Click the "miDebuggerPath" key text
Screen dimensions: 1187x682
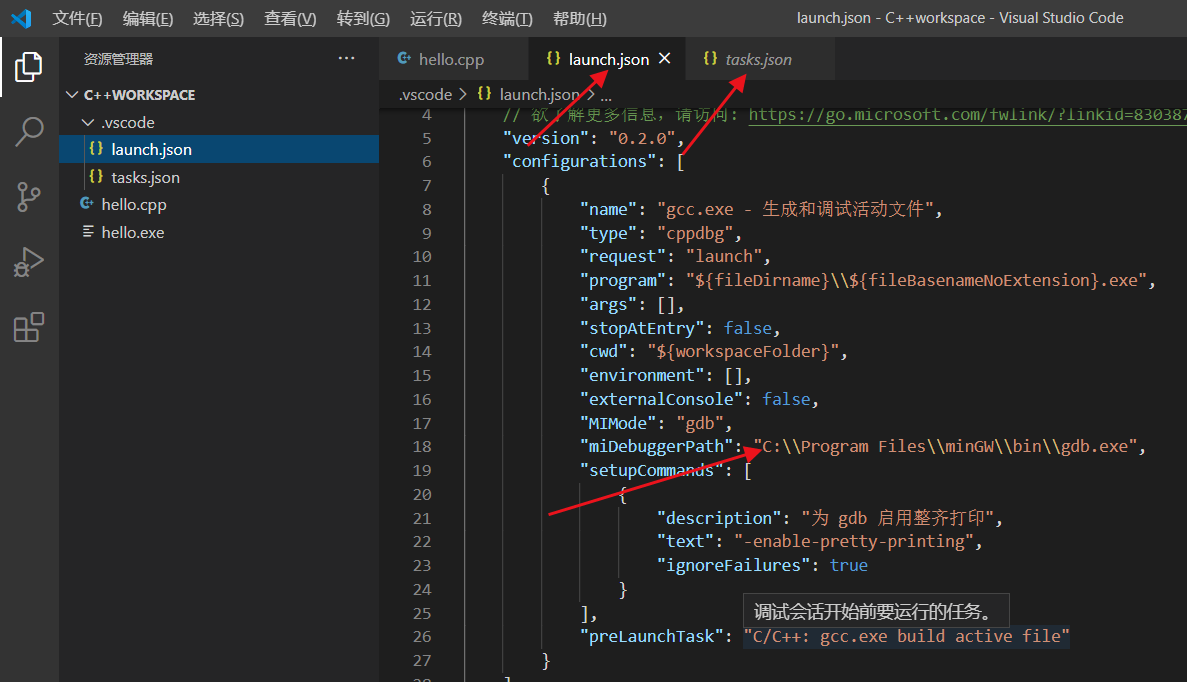click(x=656, y=446)
